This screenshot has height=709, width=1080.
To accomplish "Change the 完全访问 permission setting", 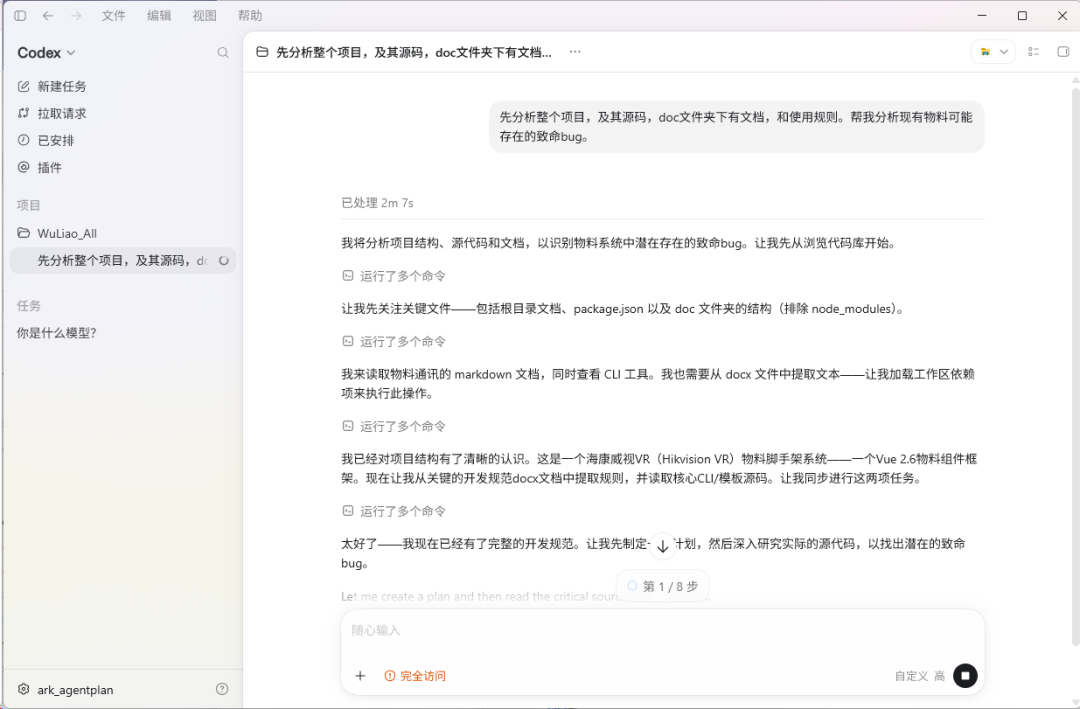I will point(415,676).
